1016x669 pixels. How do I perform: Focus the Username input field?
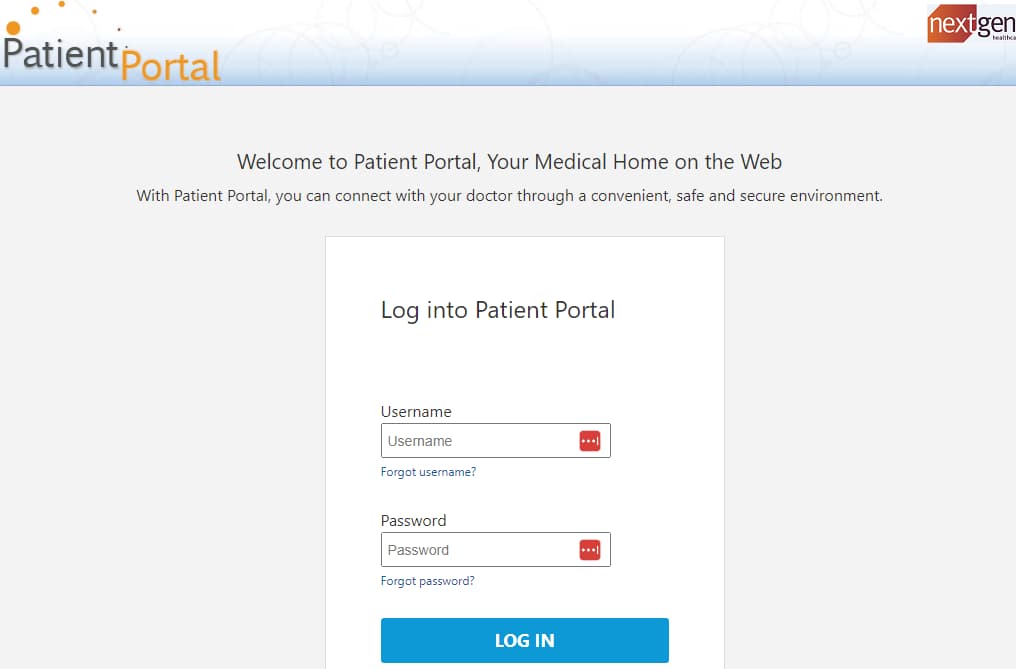496,441
